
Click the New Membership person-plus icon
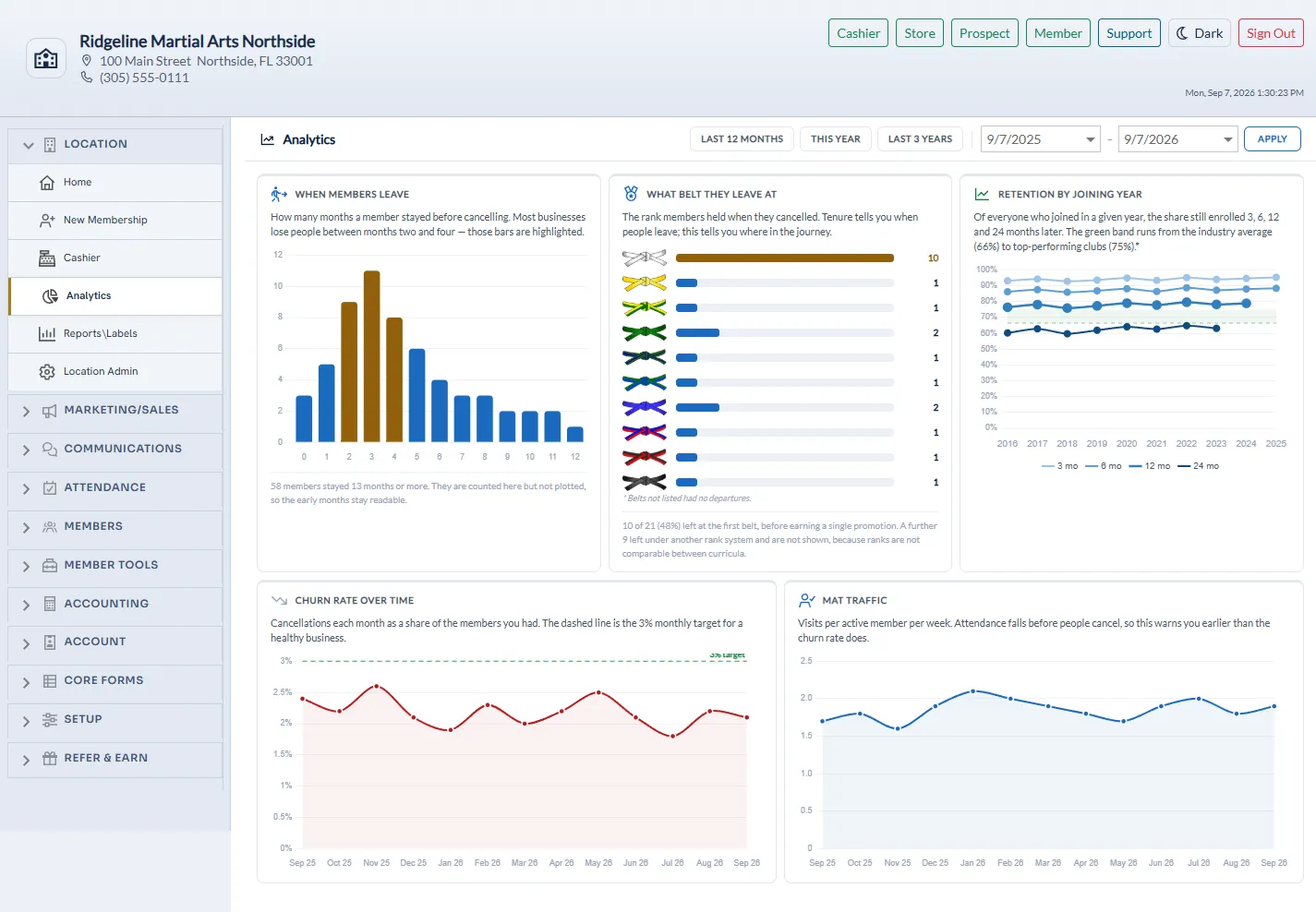[x=47, y=221]
